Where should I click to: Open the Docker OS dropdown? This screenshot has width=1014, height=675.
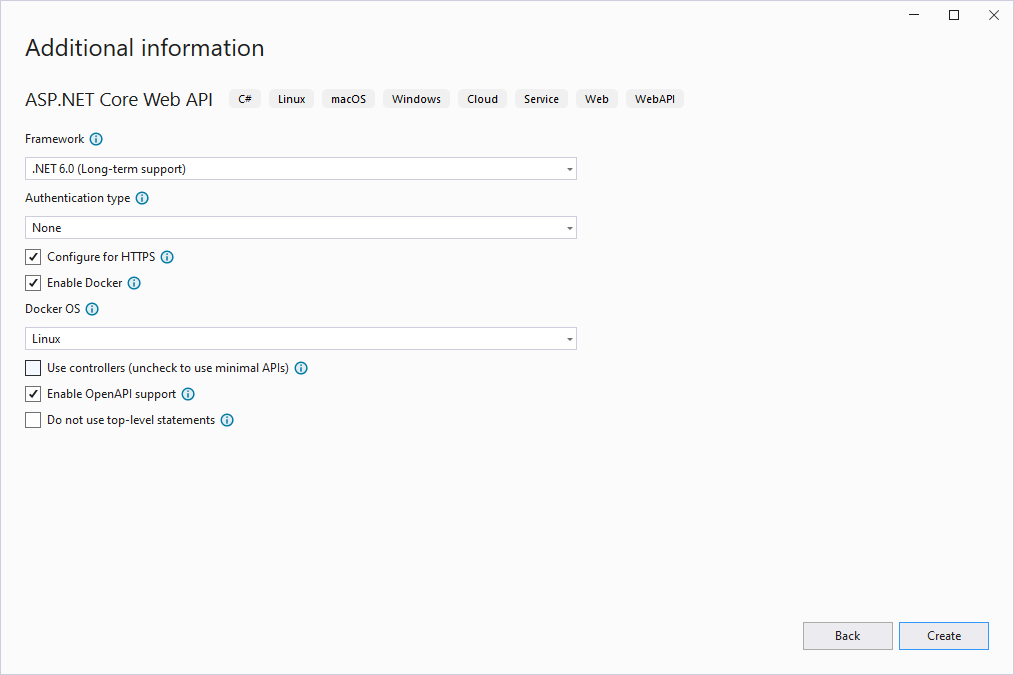point(300,339)
